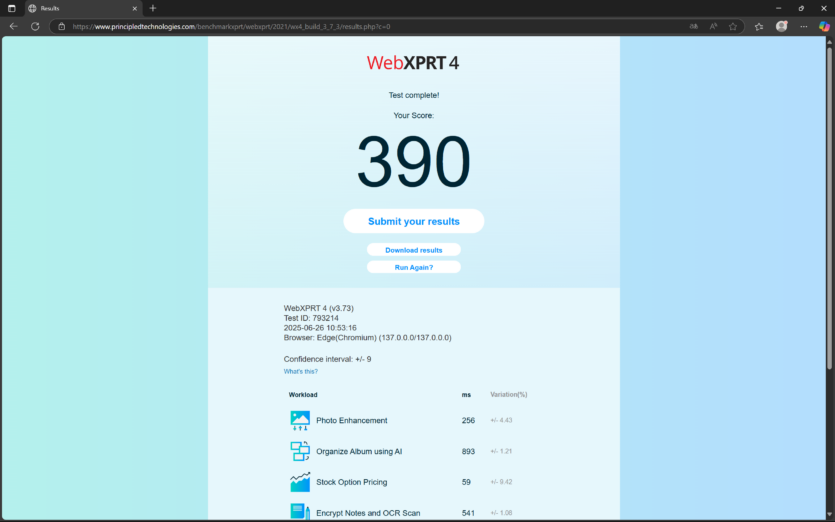This screenshot has height=522, width=835.
Task: Click the scrollbar down arrow
Action: tap(829, 515)
